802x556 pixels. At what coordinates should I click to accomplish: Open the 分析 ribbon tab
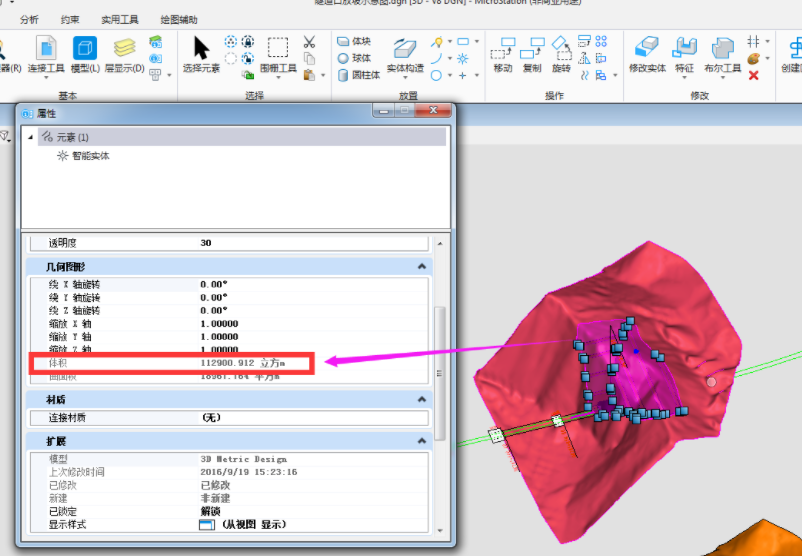pyautogui.click(x=29, y=20)
